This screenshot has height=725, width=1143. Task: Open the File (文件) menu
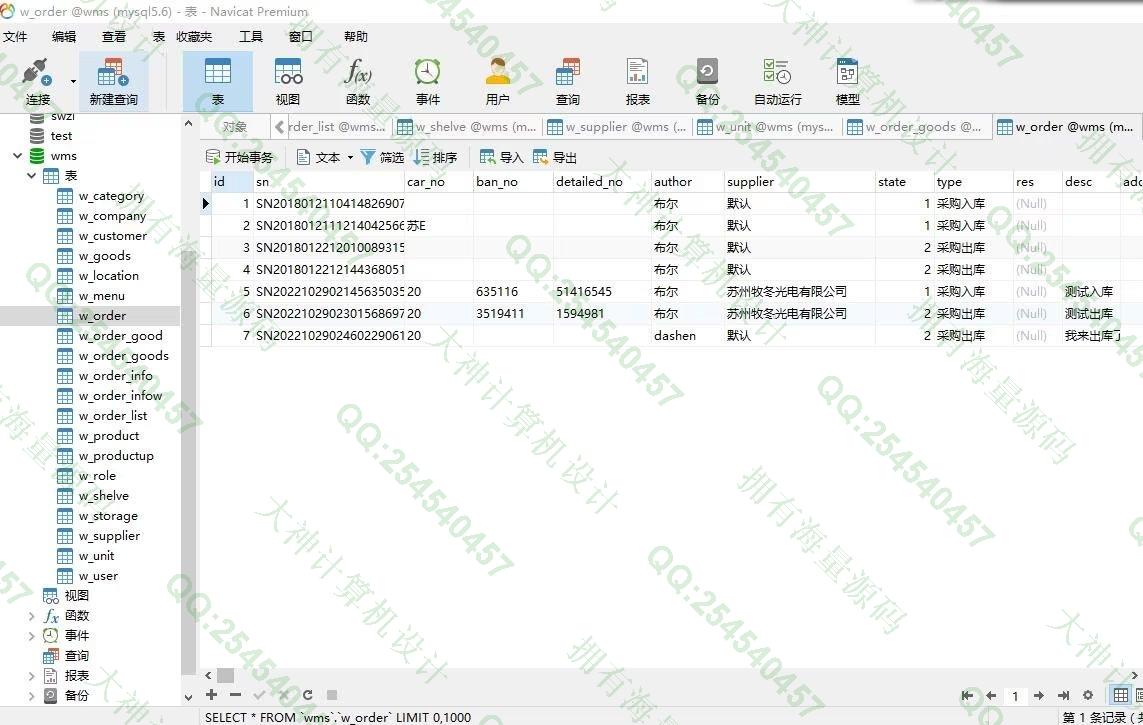15,36
